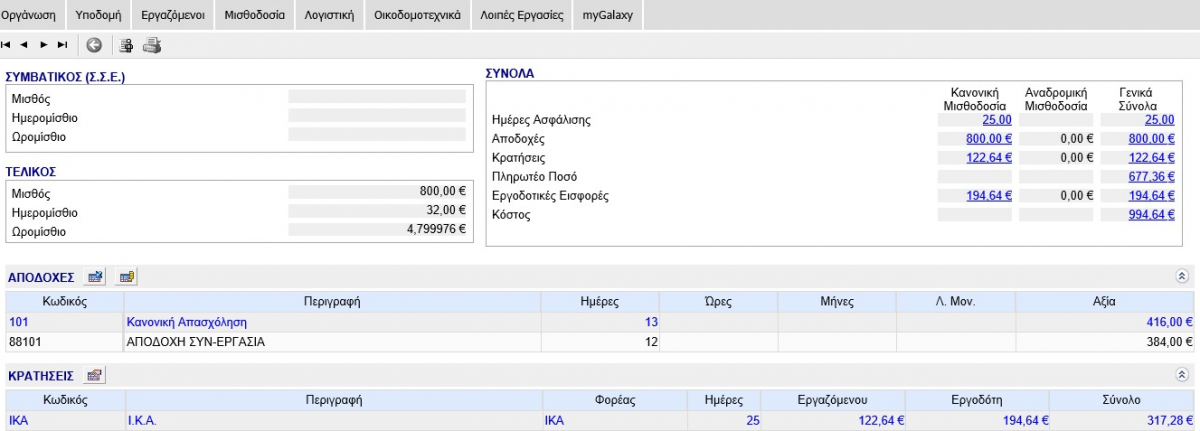This screenshot has width=1200, height=431.
Task: Click the 416,00 € value cell
Action: [x=1106, y=322]
